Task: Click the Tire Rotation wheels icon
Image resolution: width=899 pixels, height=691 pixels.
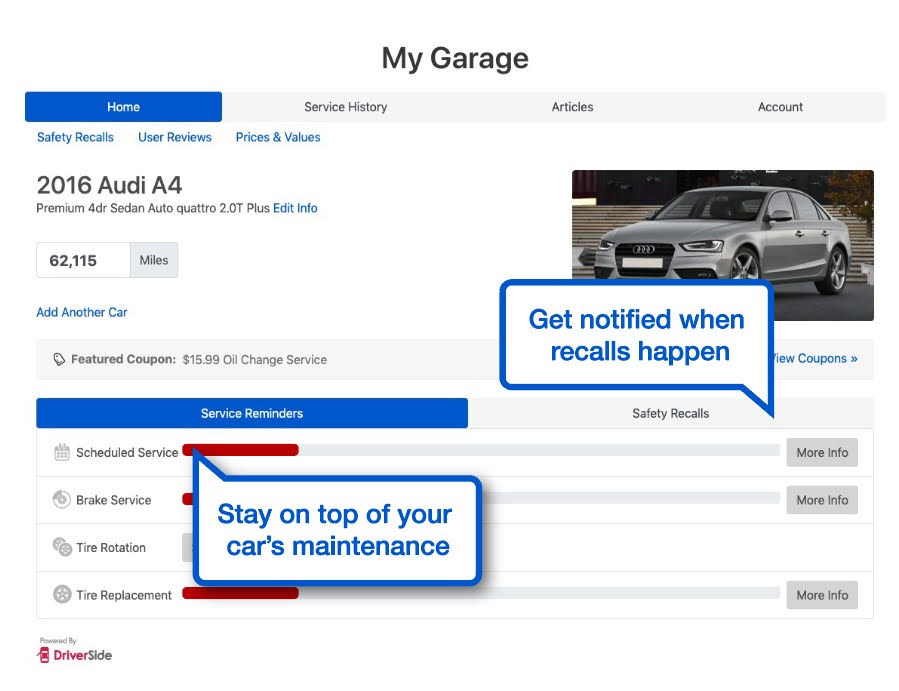Action: 62,547
